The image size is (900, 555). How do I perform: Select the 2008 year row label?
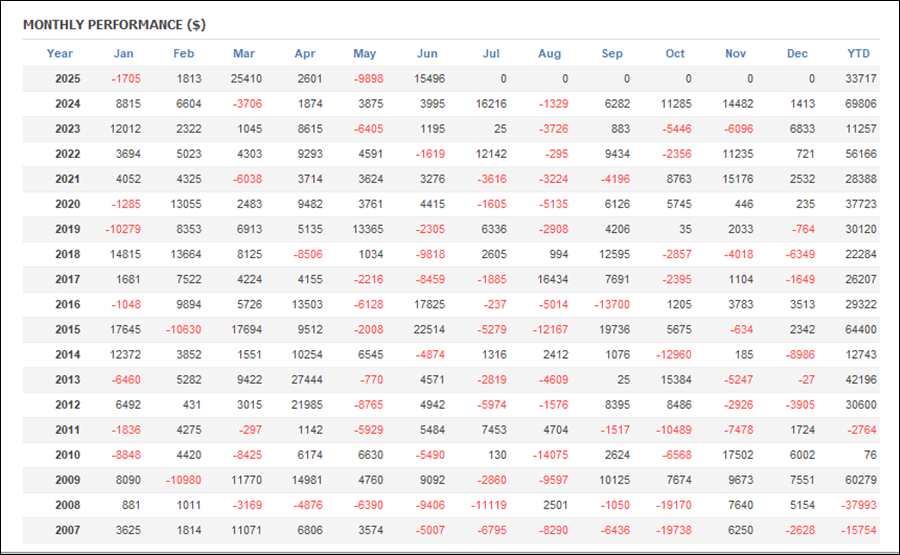68,505
